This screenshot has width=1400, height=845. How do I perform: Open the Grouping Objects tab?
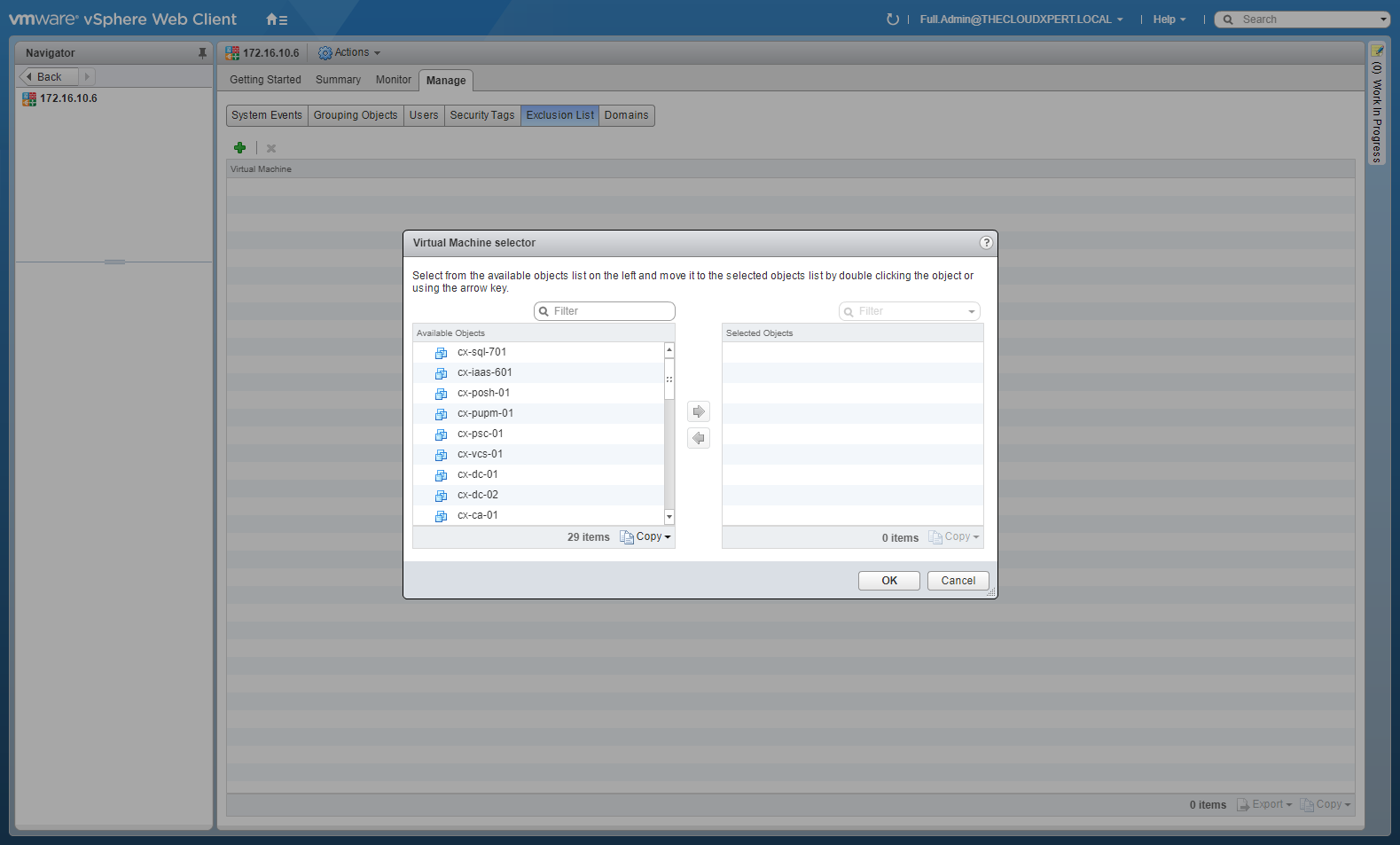coord(355,115)
